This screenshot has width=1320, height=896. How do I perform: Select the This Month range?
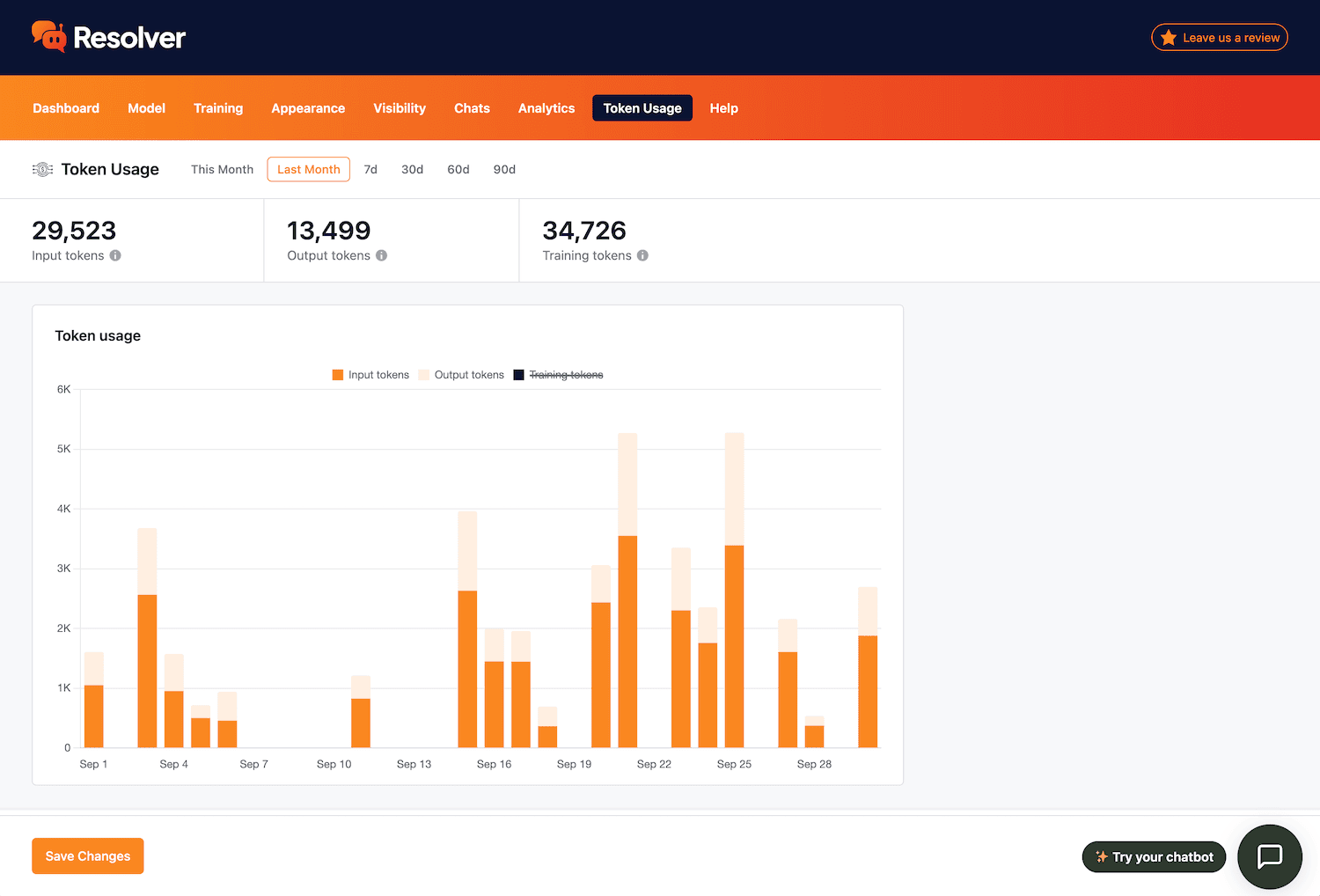point(222,169)
